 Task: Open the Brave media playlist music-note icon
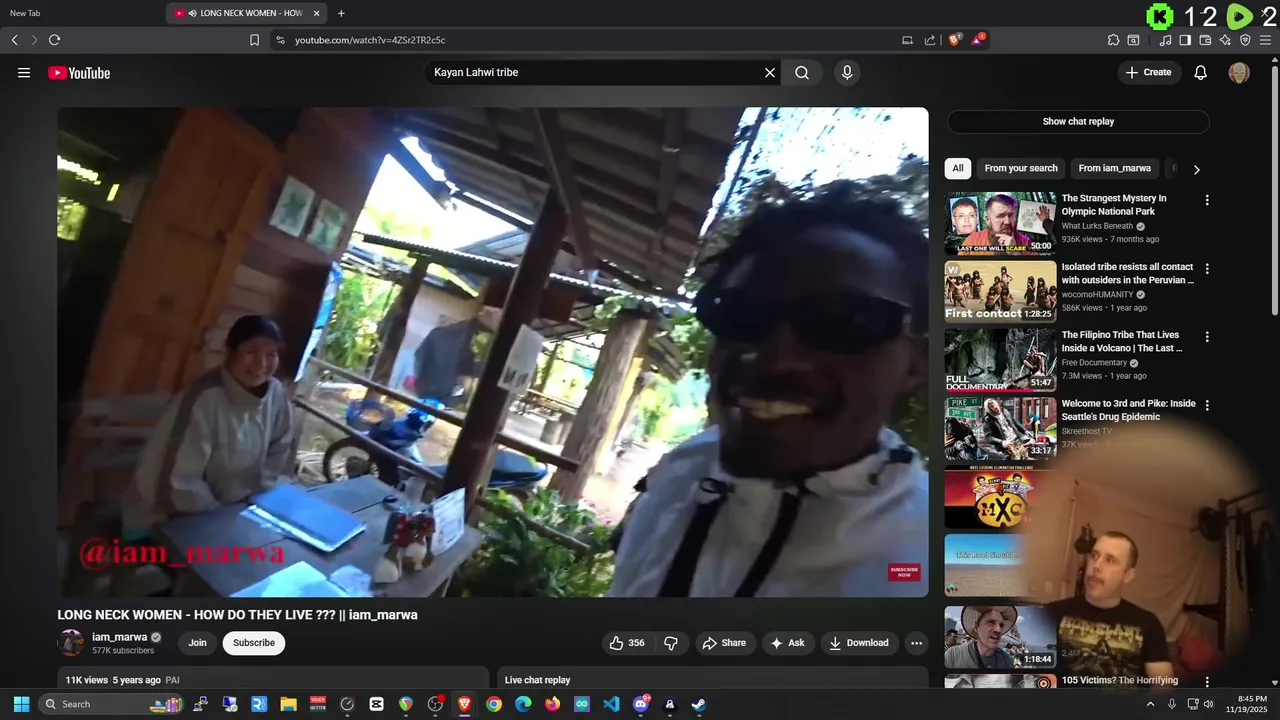pos(1165,40)
